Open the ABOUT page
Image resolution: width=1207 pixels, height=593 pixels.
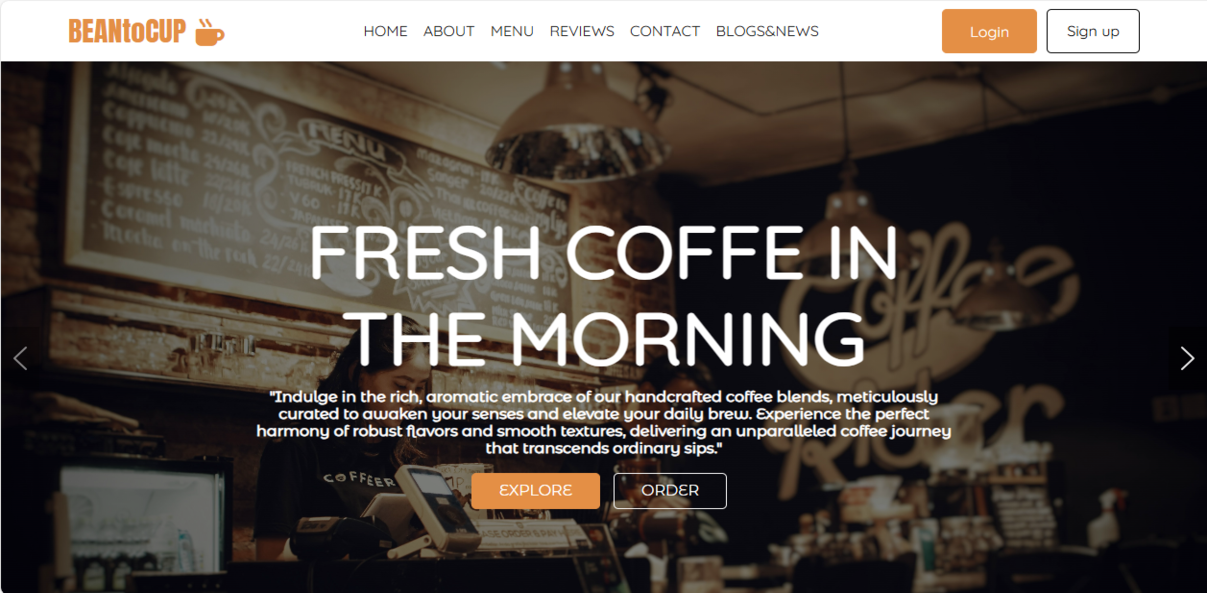click(x=448, y=31)
